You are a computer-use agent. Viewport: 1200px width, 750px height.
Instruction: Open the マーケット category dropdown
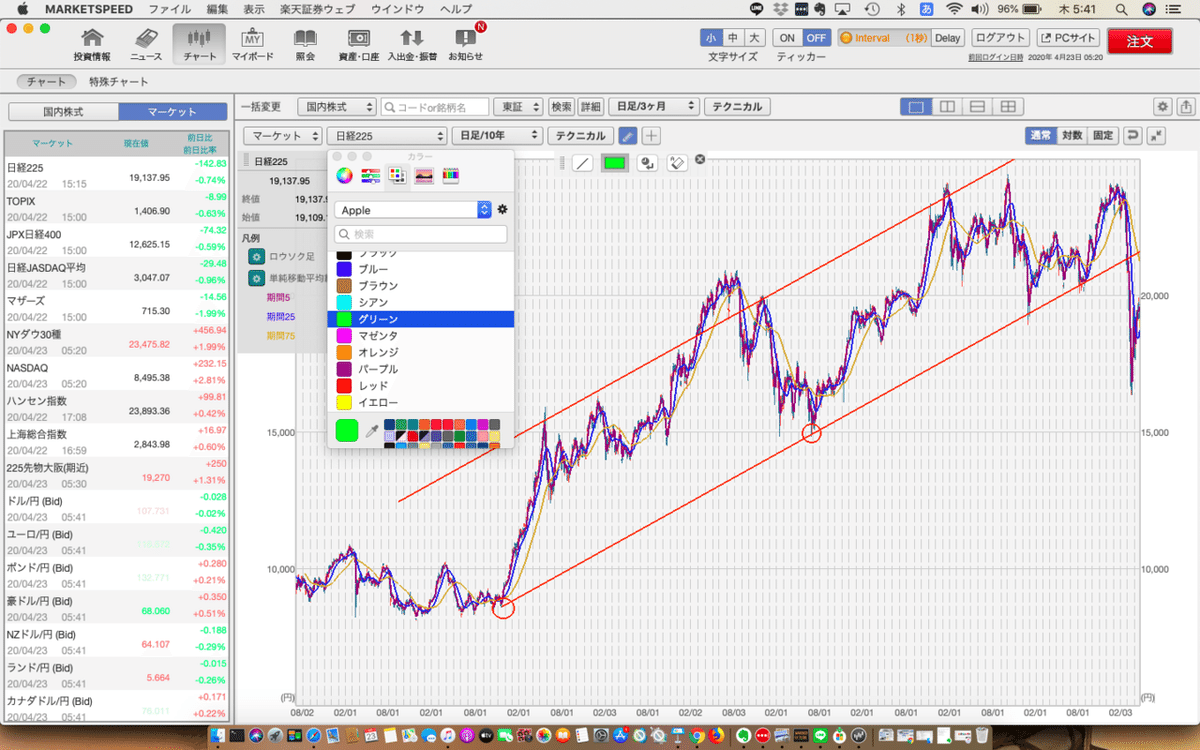[284, 136]
